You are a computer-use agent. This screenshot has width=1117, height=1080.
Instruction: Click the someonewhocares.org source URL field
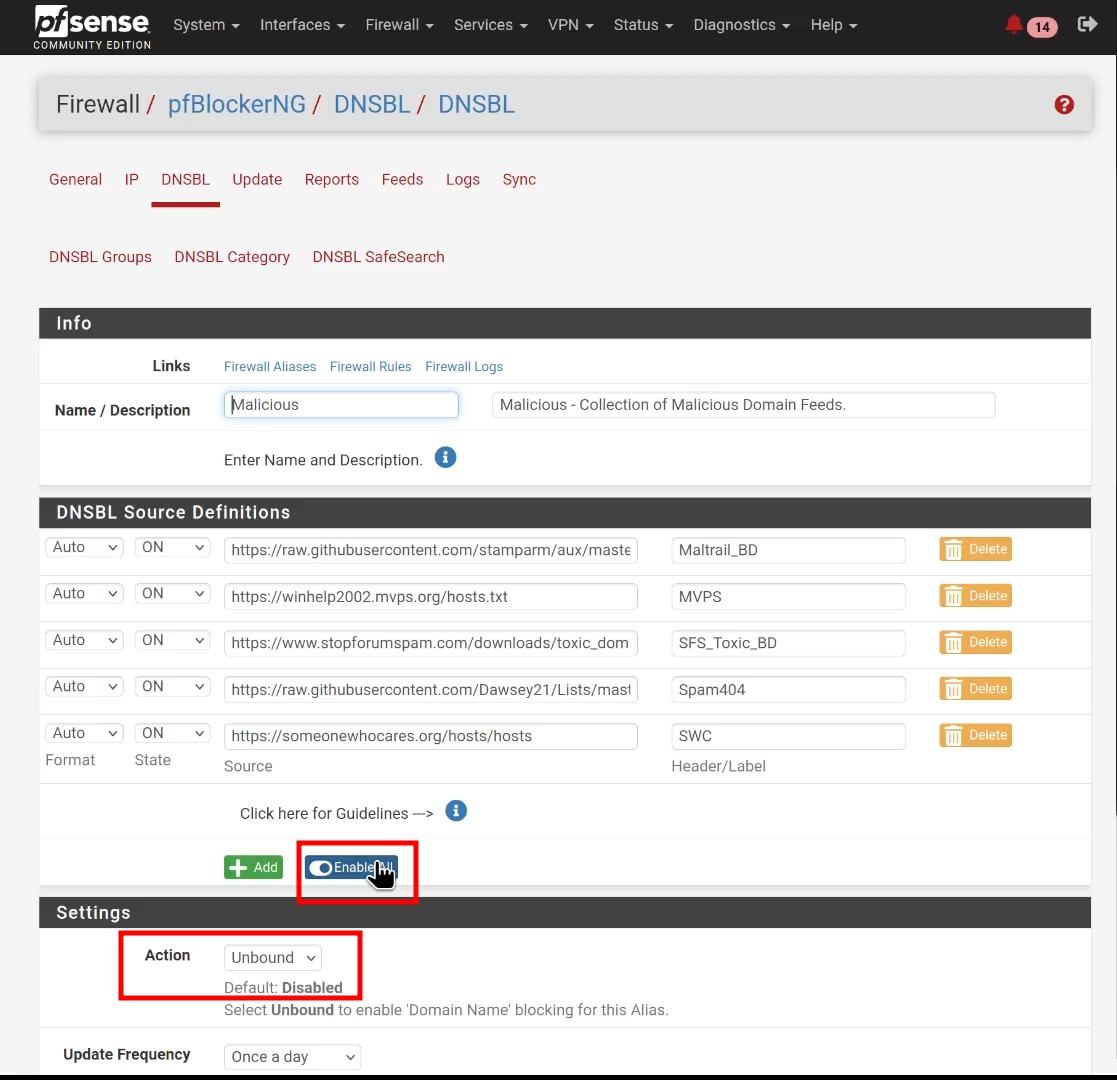pos(430,736)
